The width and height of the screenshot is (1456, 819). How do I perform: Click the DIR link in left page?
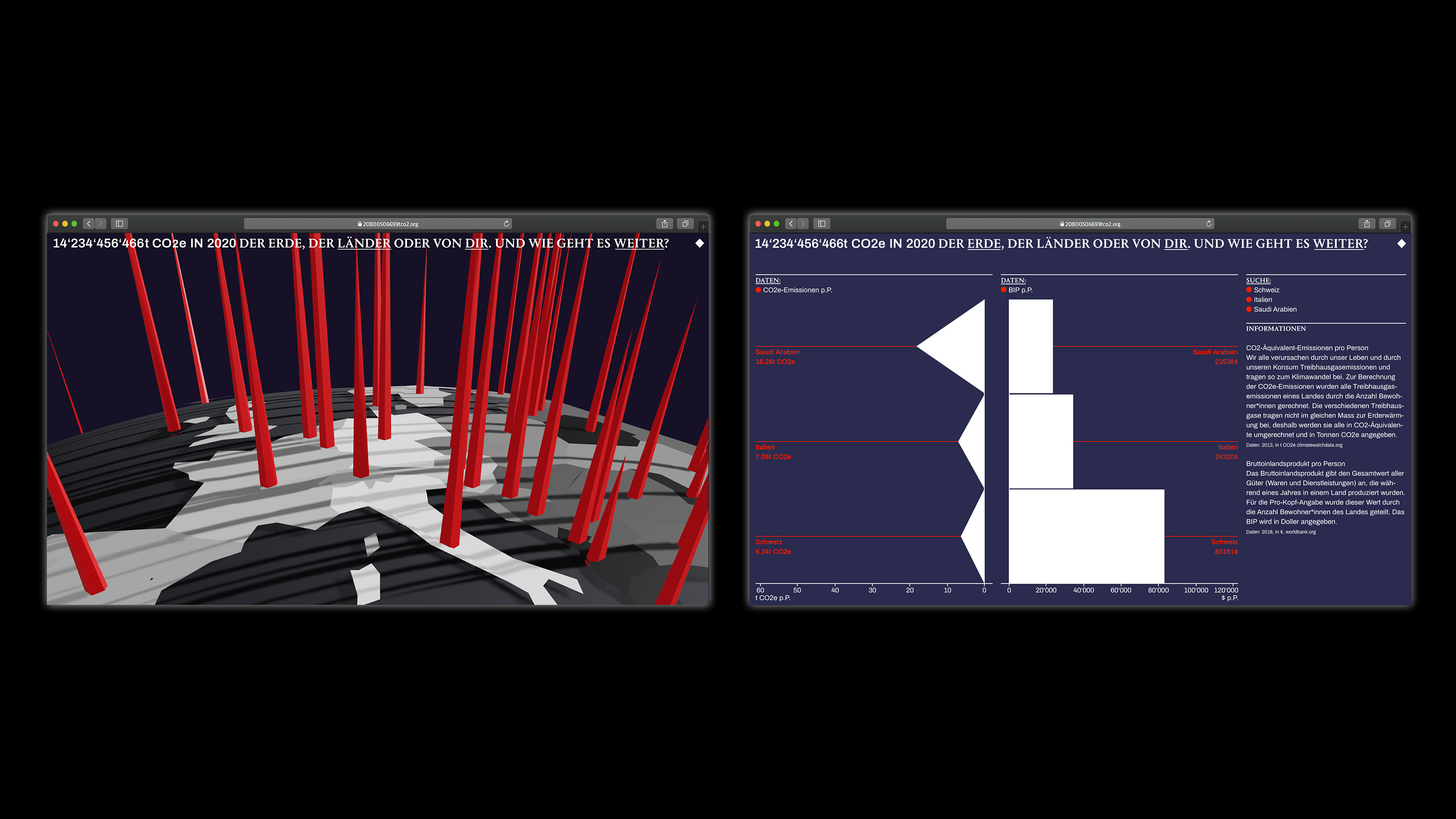476,244
